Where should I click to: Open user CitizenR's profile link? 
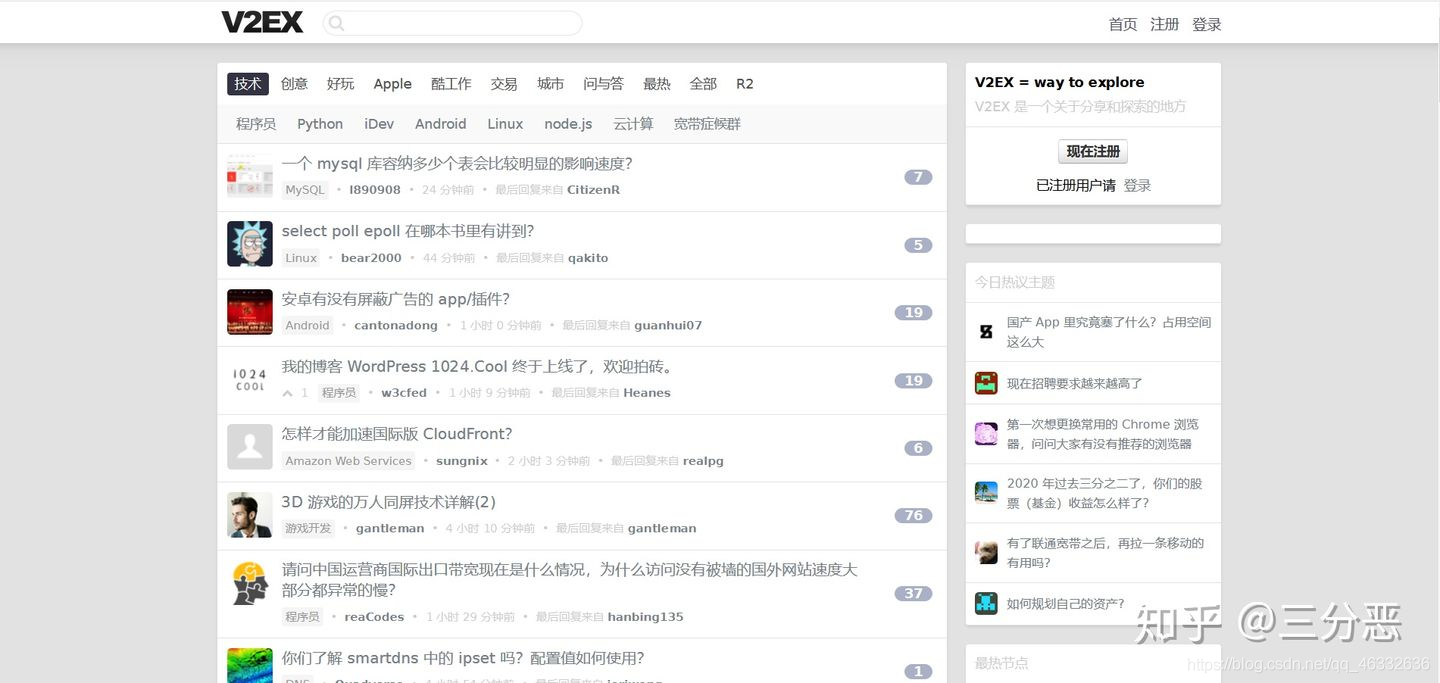pos(593,190)
